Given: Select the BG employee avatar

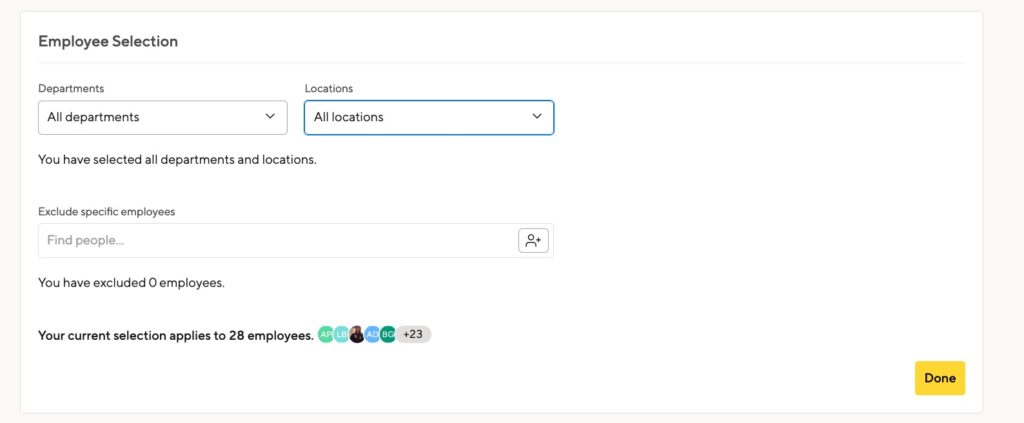Looking at the screenshot, I should 388,334.
